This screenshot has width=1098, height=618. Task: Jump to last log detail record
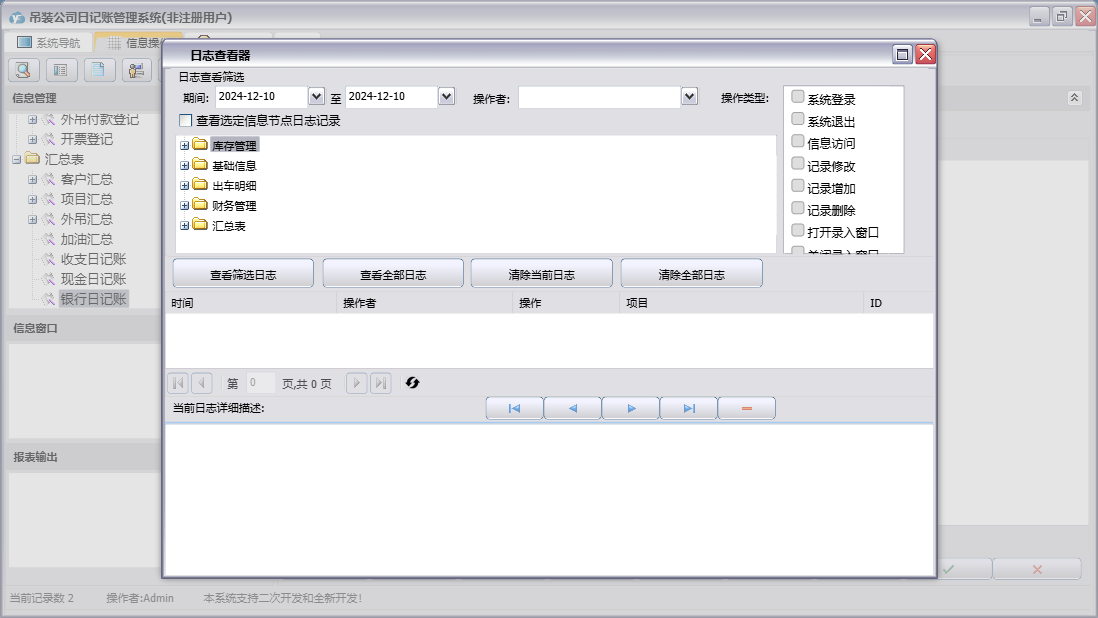coord(689,408)
